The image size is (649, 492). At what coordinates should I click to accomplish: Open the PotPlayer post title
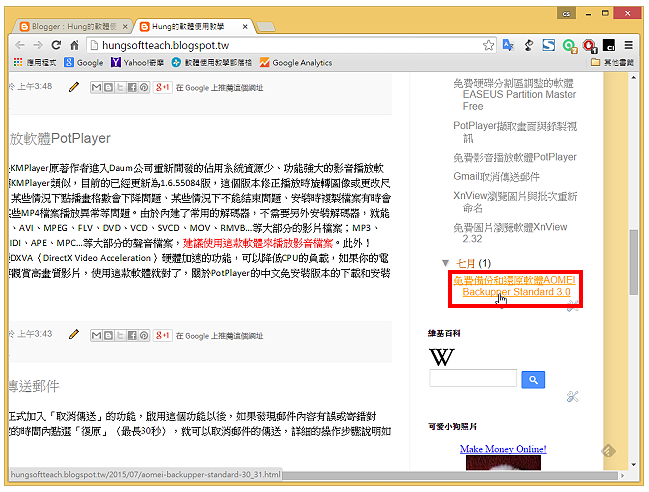(x=60, y=138)
